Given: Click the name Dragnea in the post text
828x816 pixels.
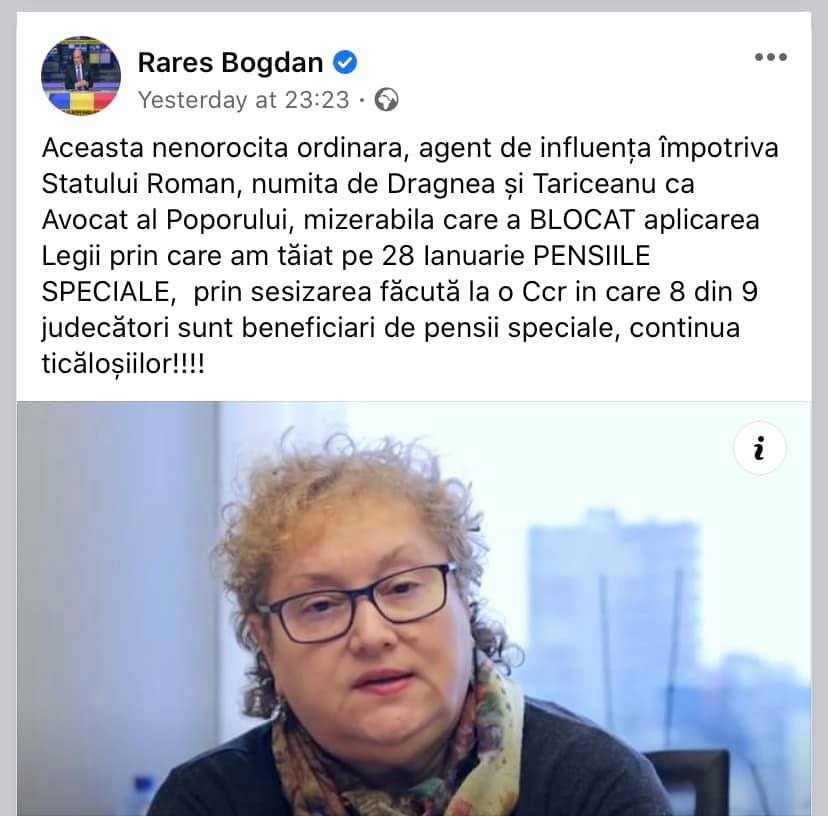Looking at the screenshot, I should (x=440, y=184).
